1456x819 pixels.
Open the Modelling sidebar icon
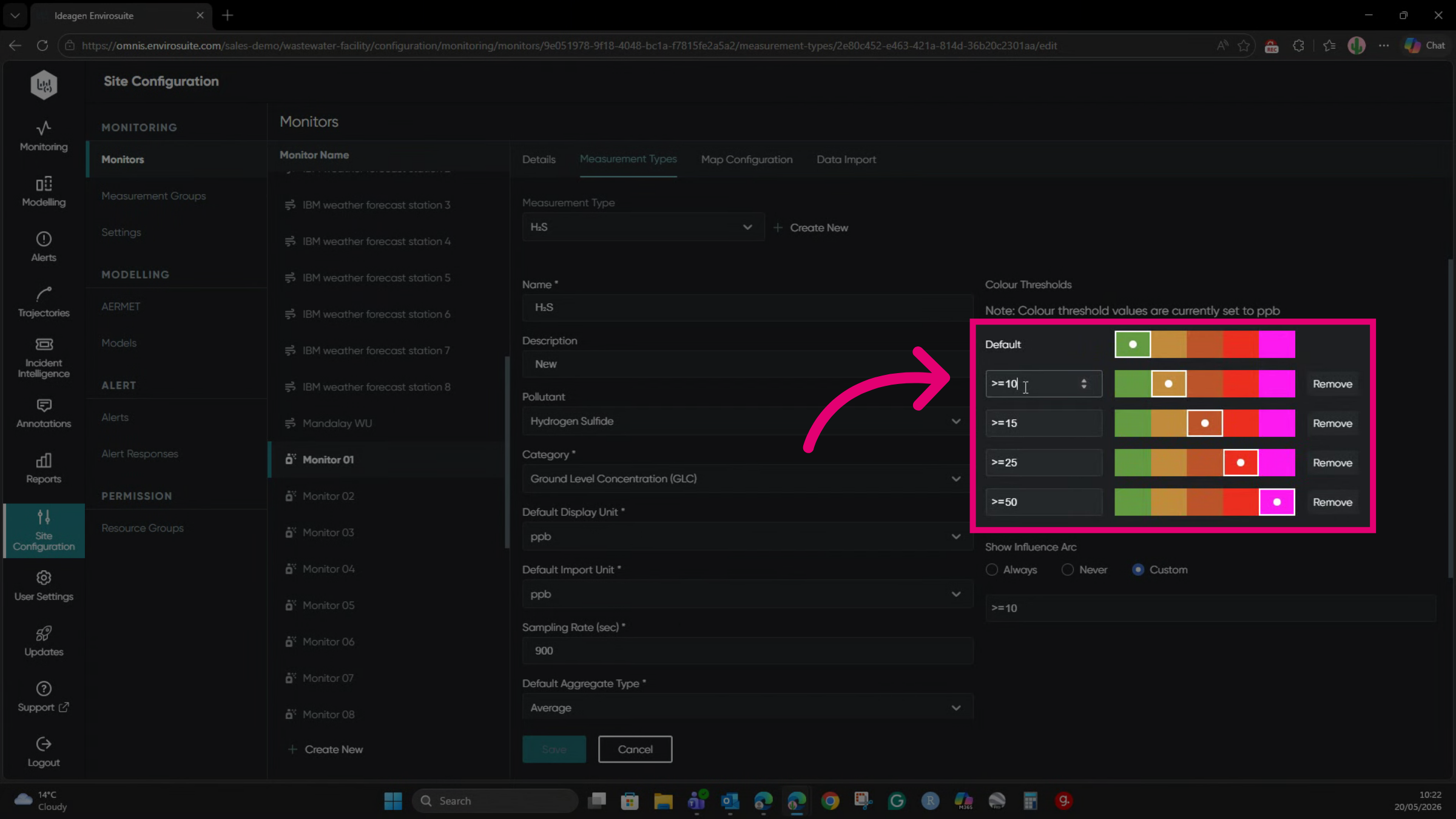pyautogui.click(x=44, y=191)
